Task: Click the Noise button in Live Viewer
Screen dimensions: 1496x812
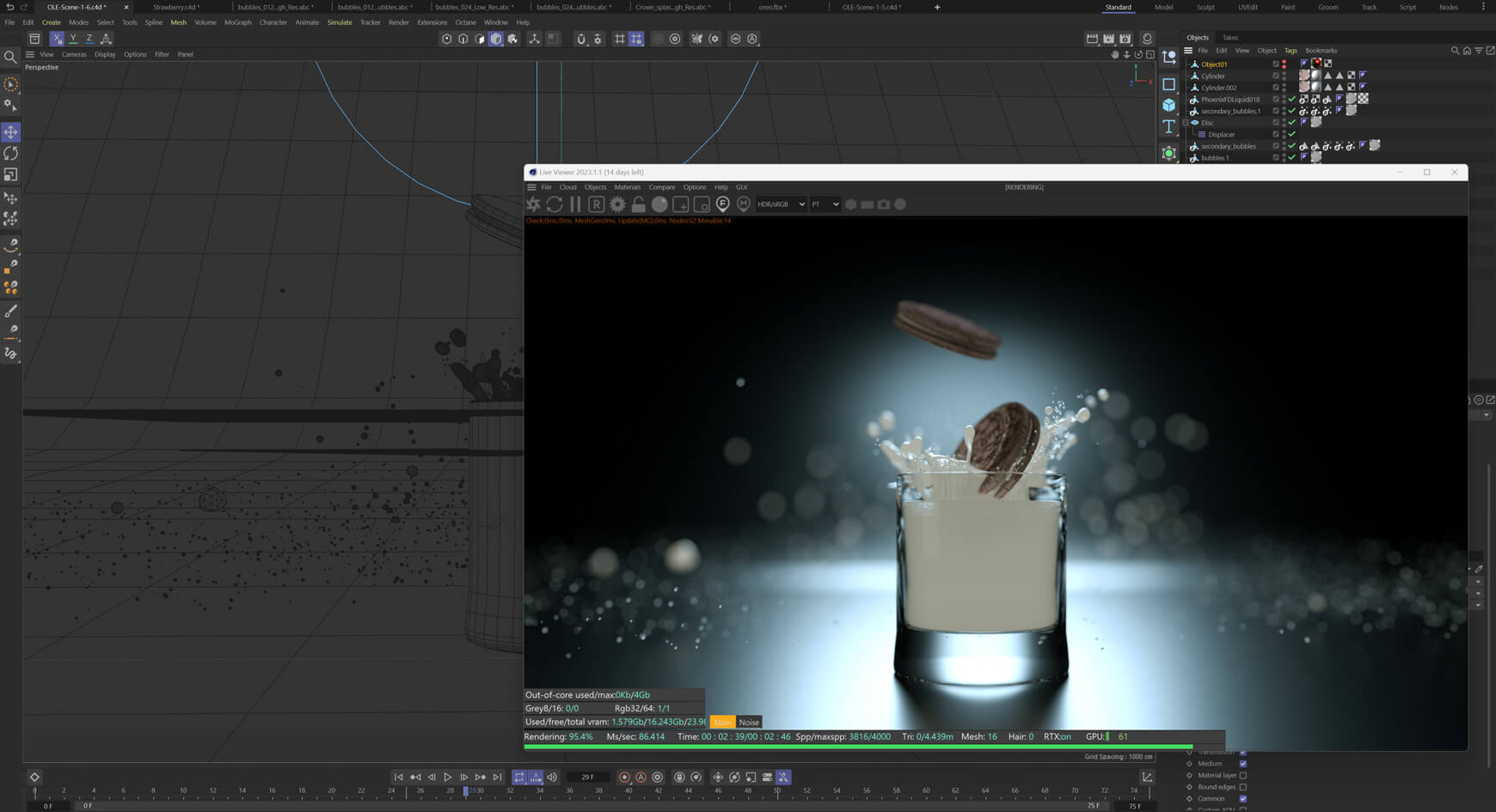Action: click(x=749, y=723)
